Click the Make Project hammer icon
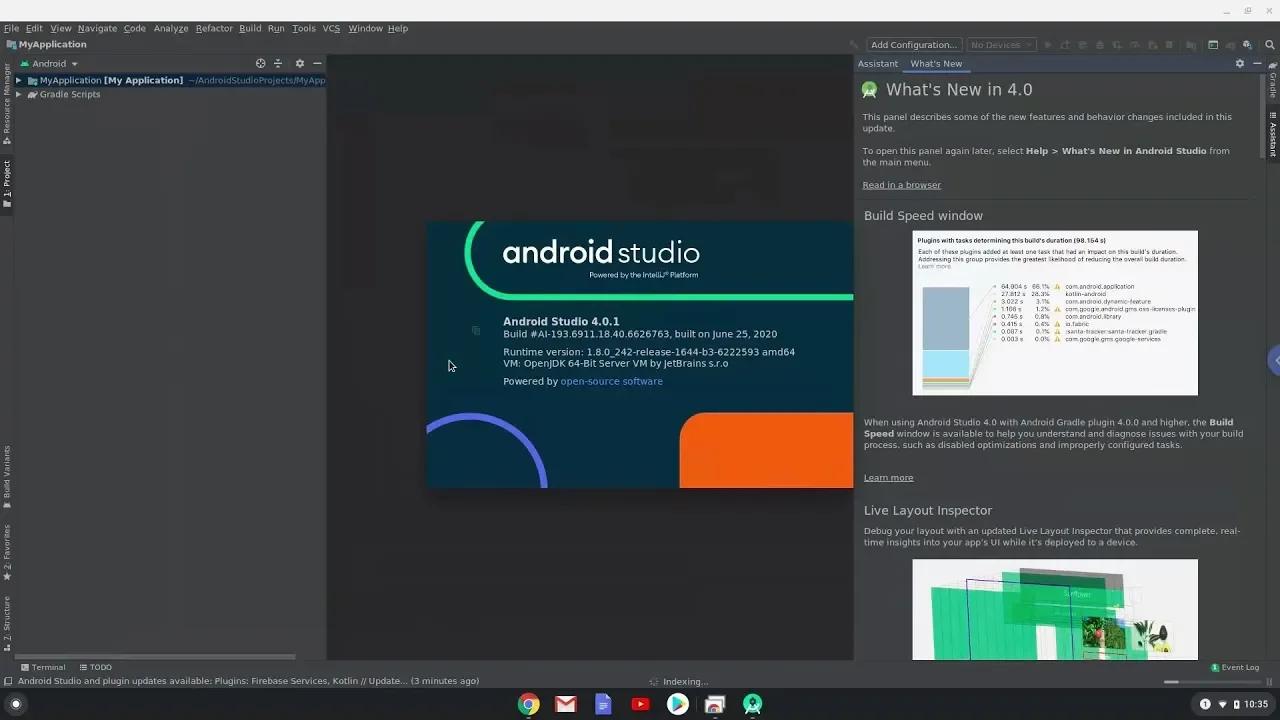Screen dimensions: 1280x720 853,45
